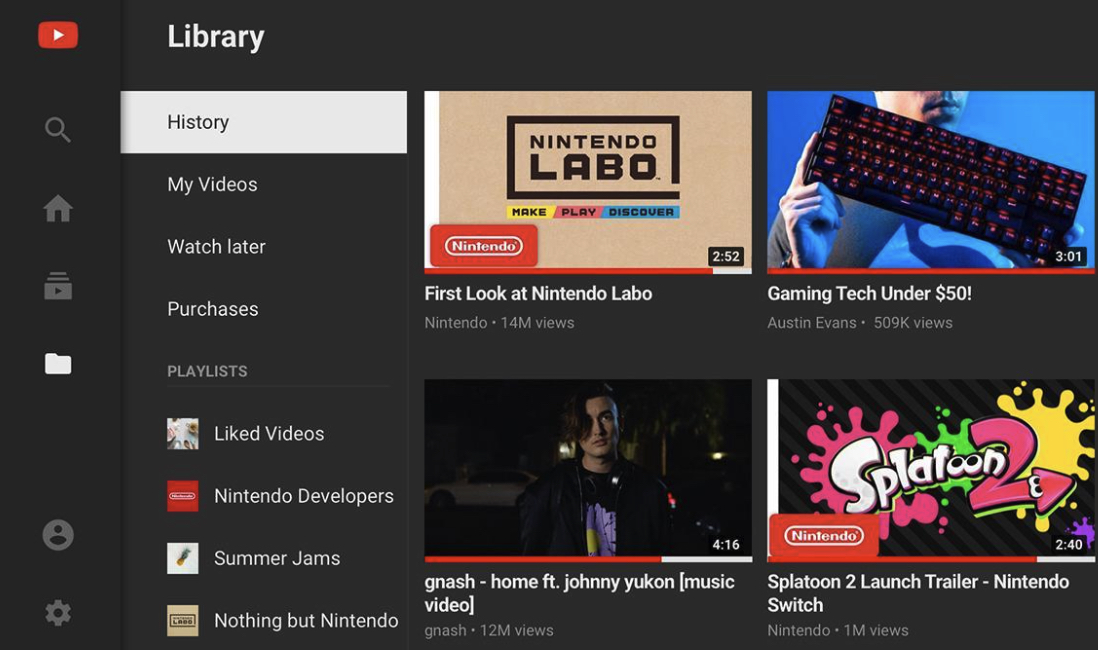Click the YouTube logo icon
The height and width of the screenshot is (650, 1098).
(x=58, y=35)
